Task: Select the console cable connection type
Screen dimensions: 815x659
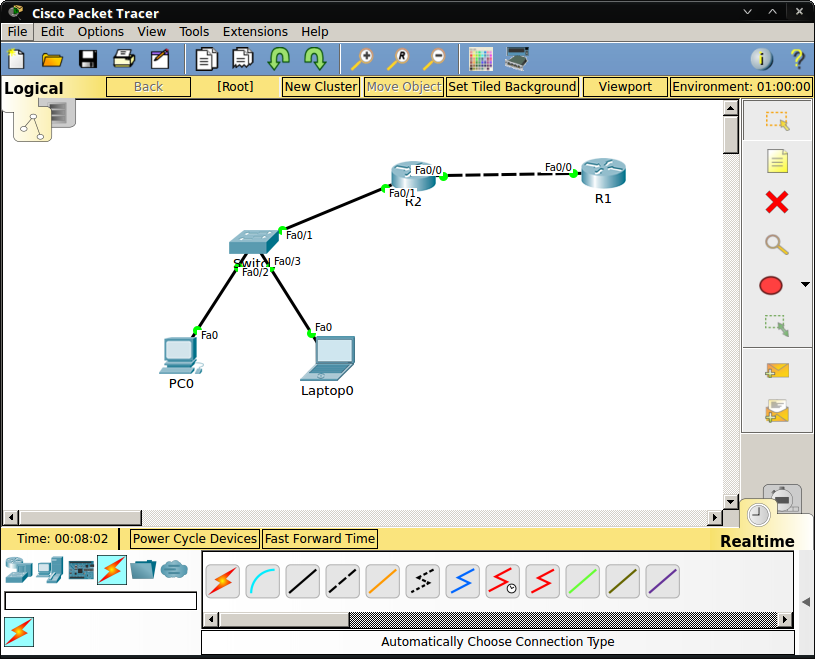Action: [x=262, y=580]
